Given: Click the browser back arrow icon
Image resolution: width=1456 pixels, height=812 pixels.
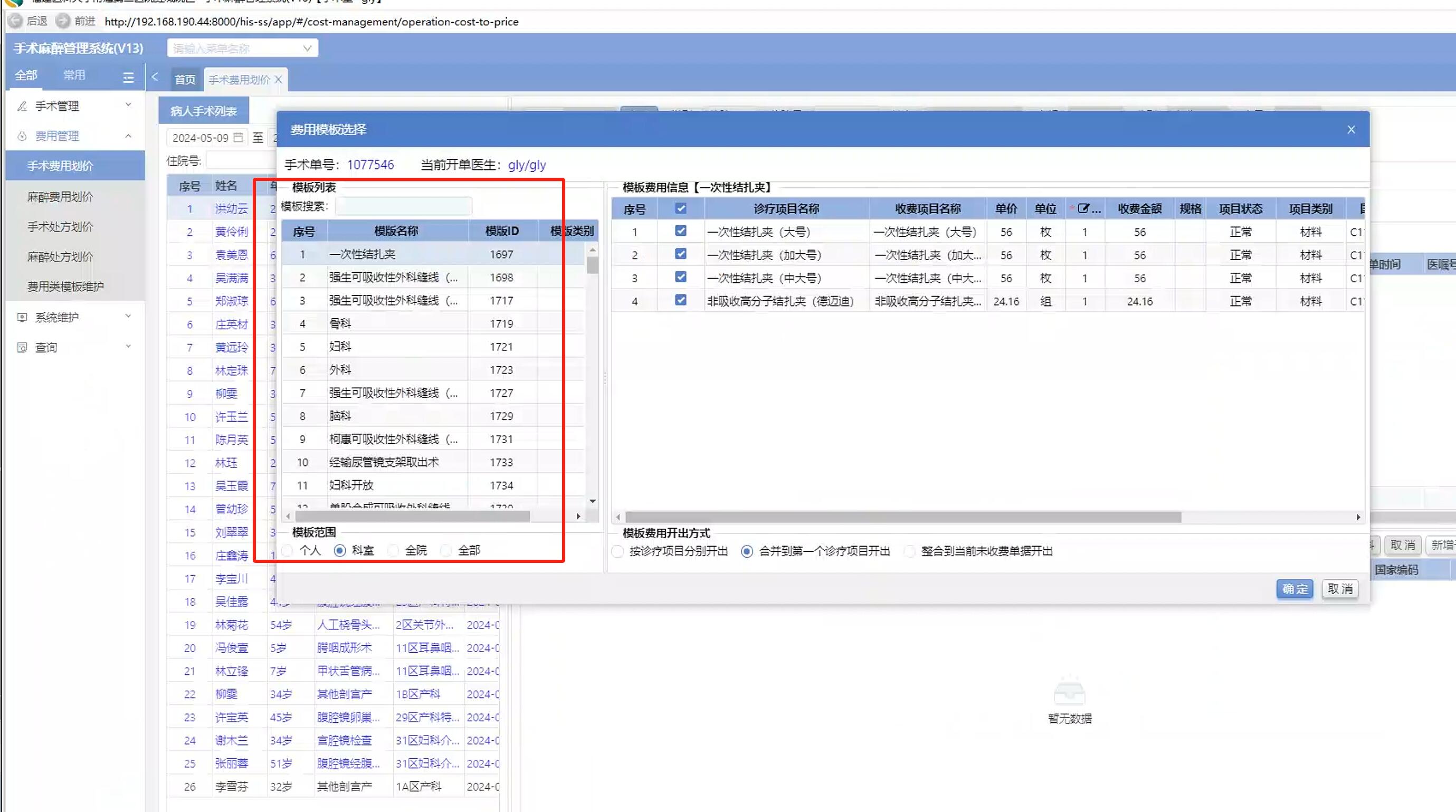Looking at the screenshot, I should [x=15, y=22].
